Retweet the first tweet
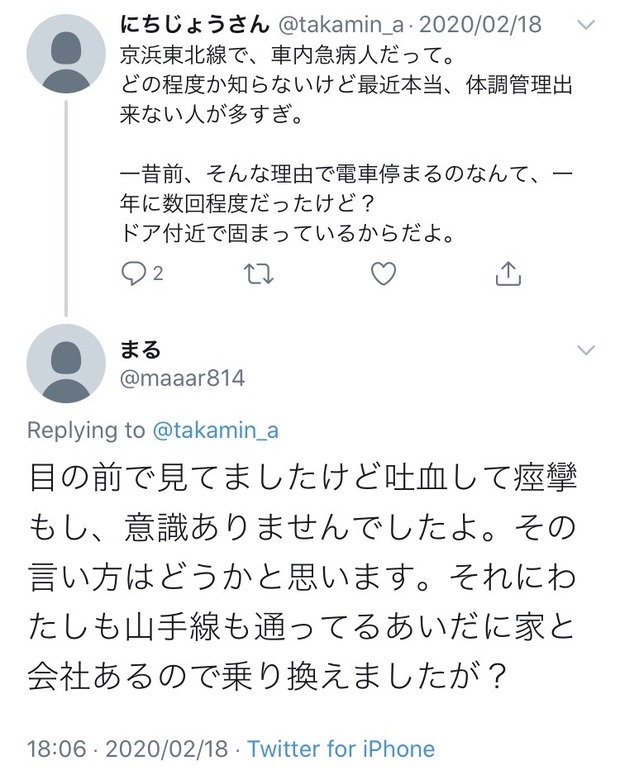Viewport: 620px width, 775px height. (259, 273)
